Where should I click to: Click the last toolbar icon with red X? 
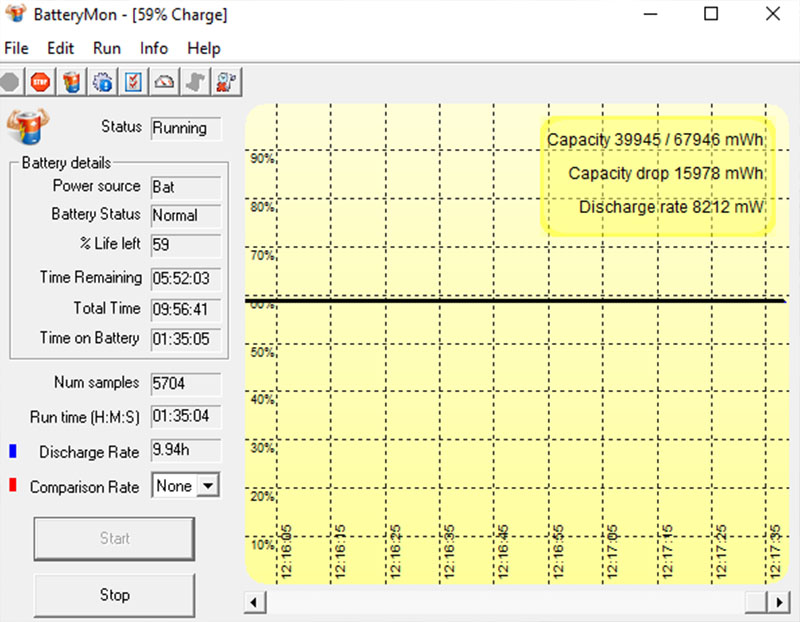click(x=226, y=82)
